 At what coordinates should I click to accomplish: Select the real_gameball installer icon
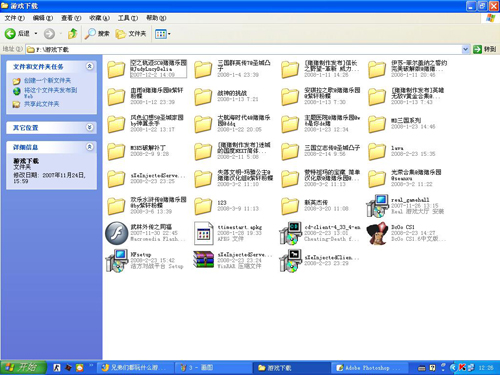[377, 206]
